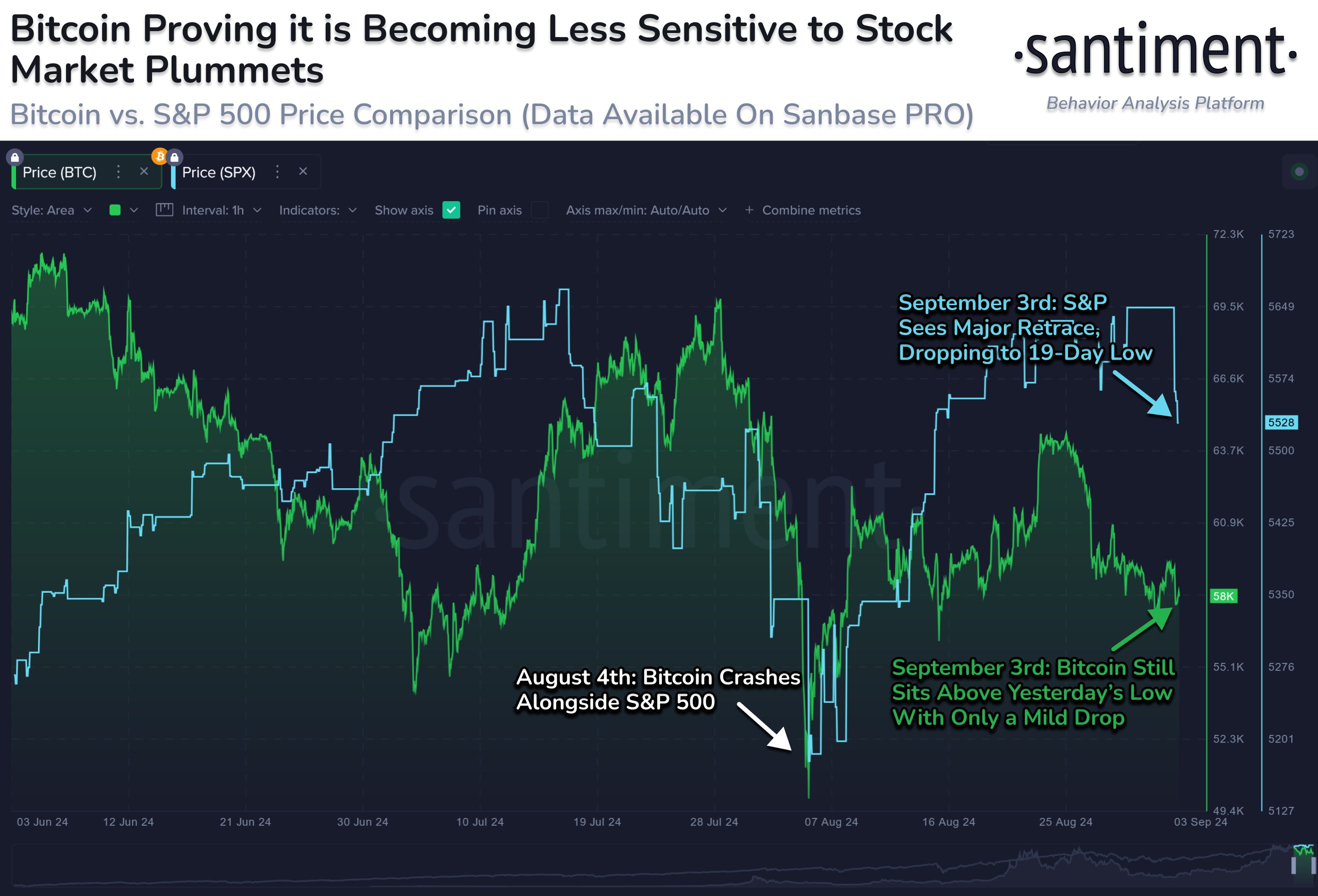Viewport: 1318px width, 896px height.
Task: Click the Combine metrics button
Action: point(813,211)
